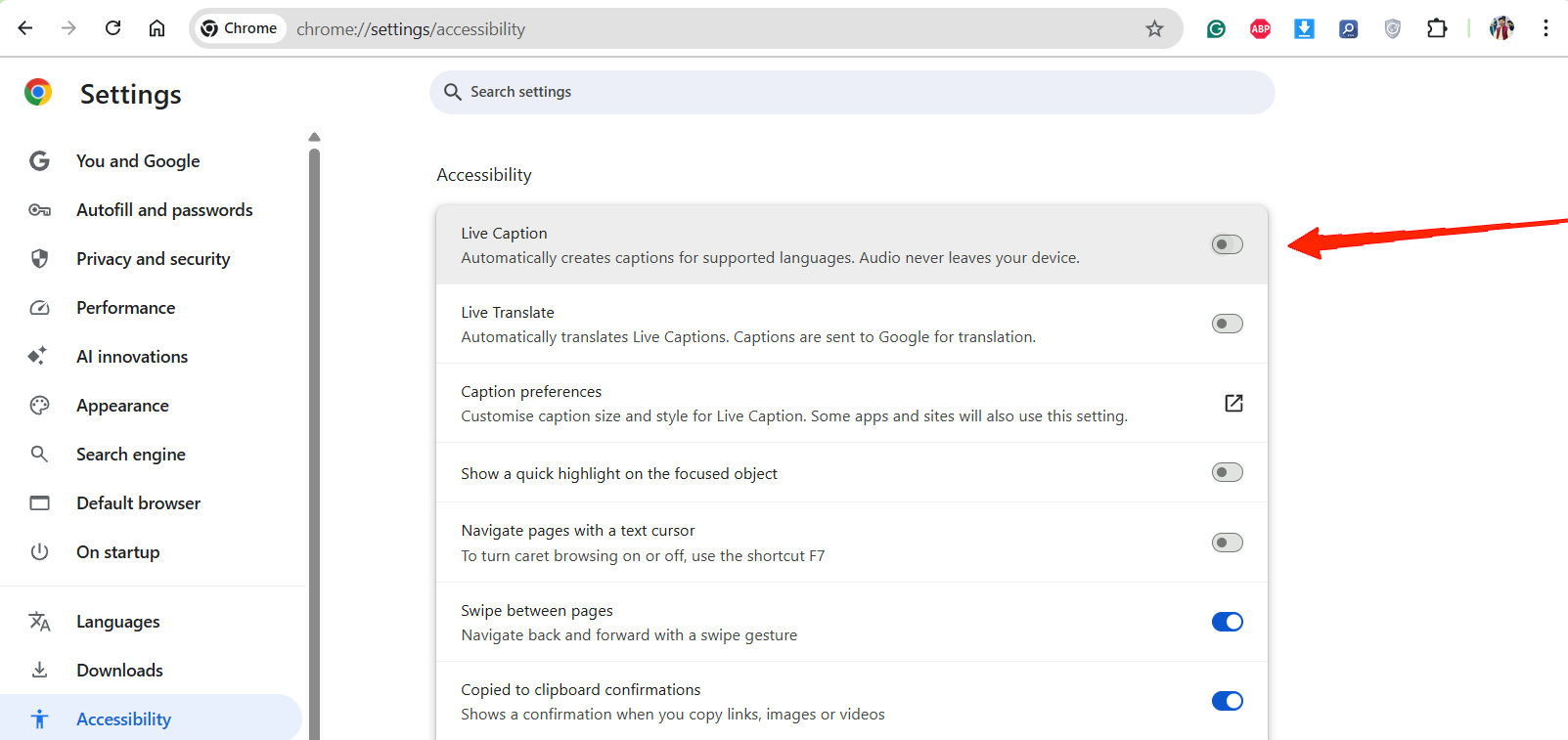
Task: Click the Grammarly extension icon
Action: tap(1216, 29)
